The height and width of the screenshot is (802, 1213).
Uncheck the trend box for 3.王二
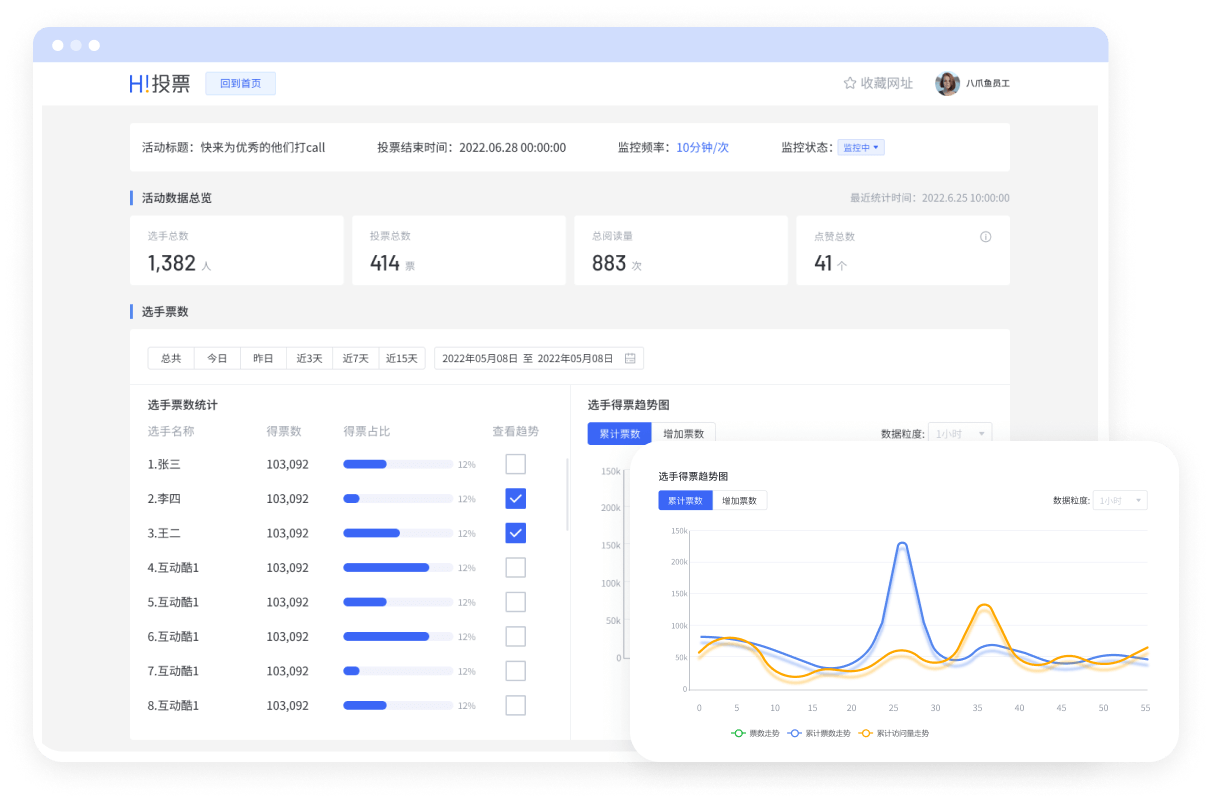(x=515, y=533)
